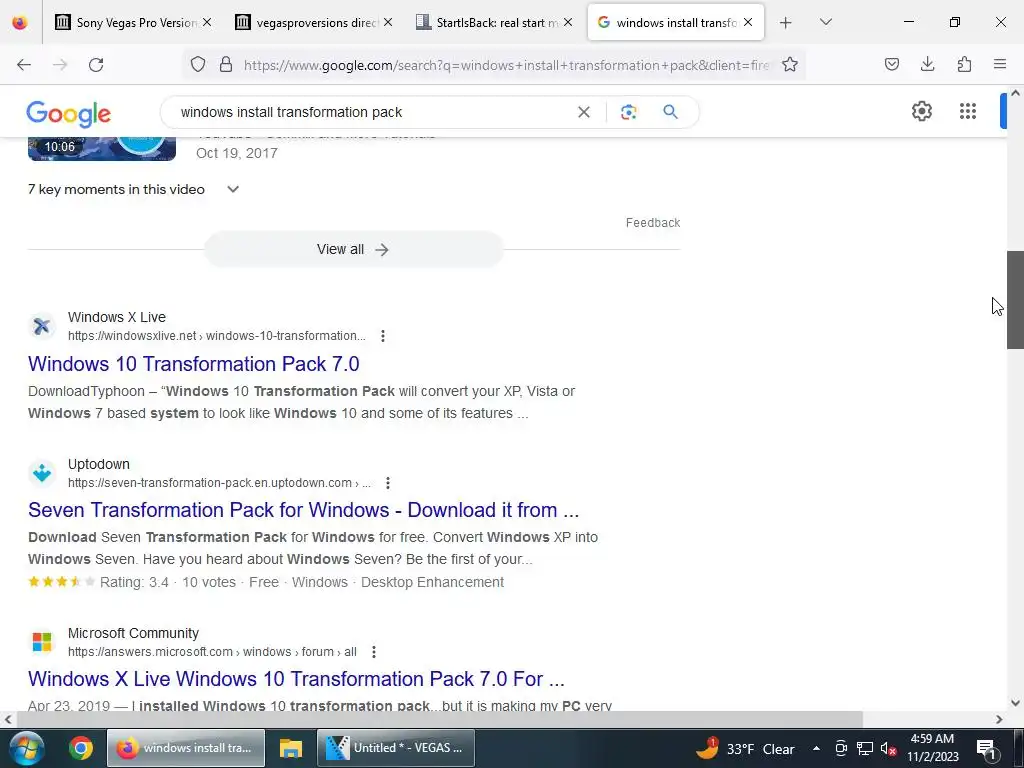Show hidden system tray icons
The height and width of the screenshot is (768, 1024).
click(816, 749)
